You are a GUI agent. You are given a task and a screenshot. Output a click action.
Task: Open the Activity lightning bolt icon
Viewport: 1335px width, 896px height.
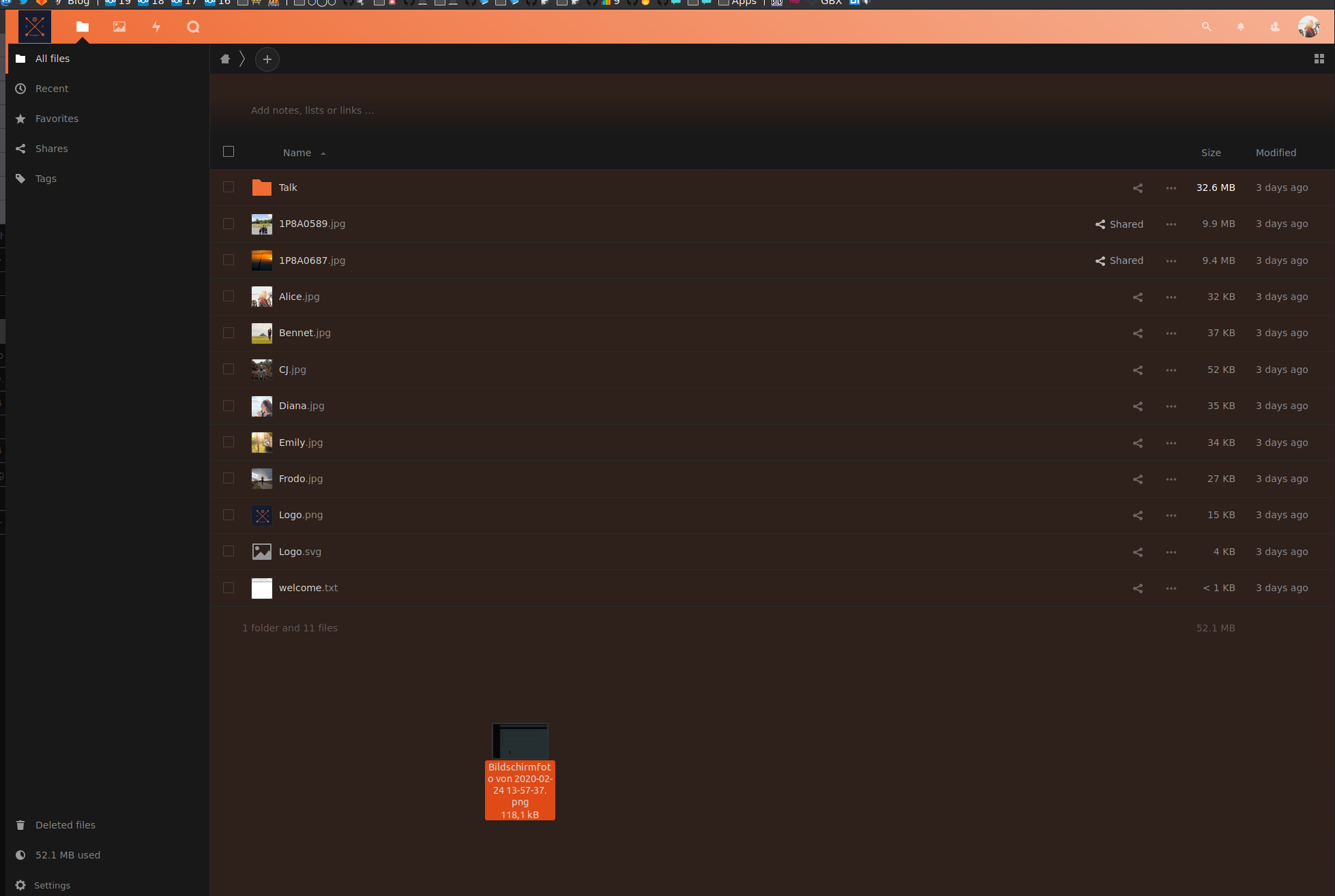tap(156, 27)
